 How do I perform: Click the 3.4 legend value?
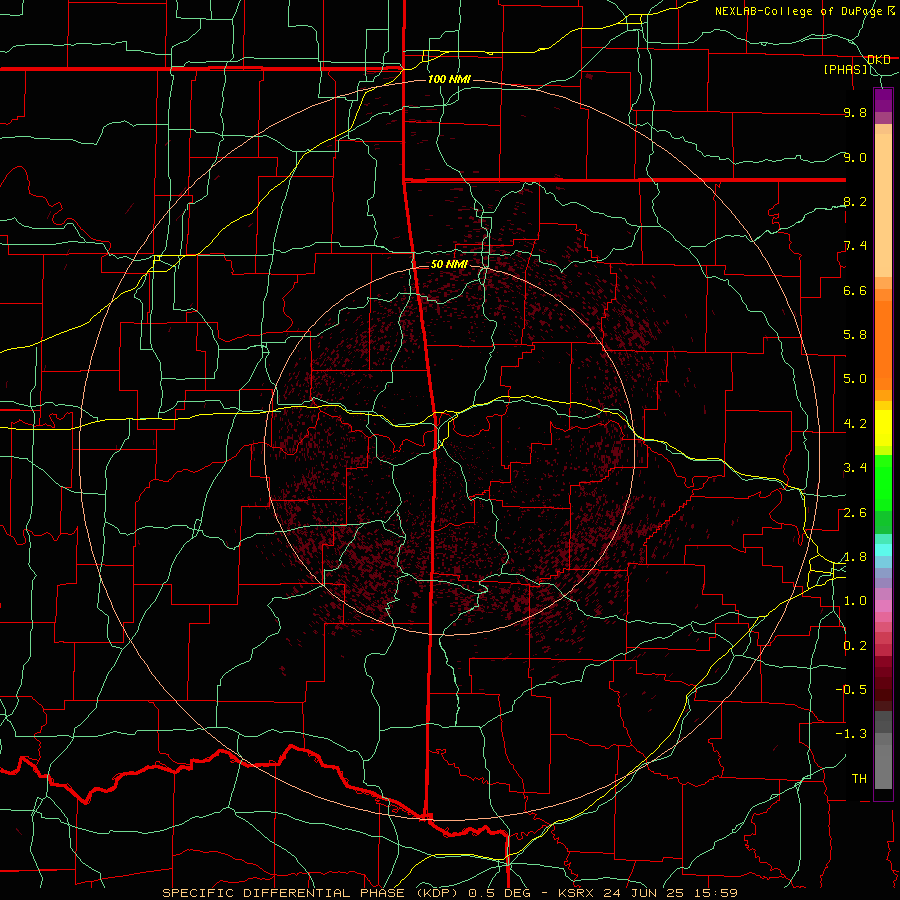(x=855, y=468)
